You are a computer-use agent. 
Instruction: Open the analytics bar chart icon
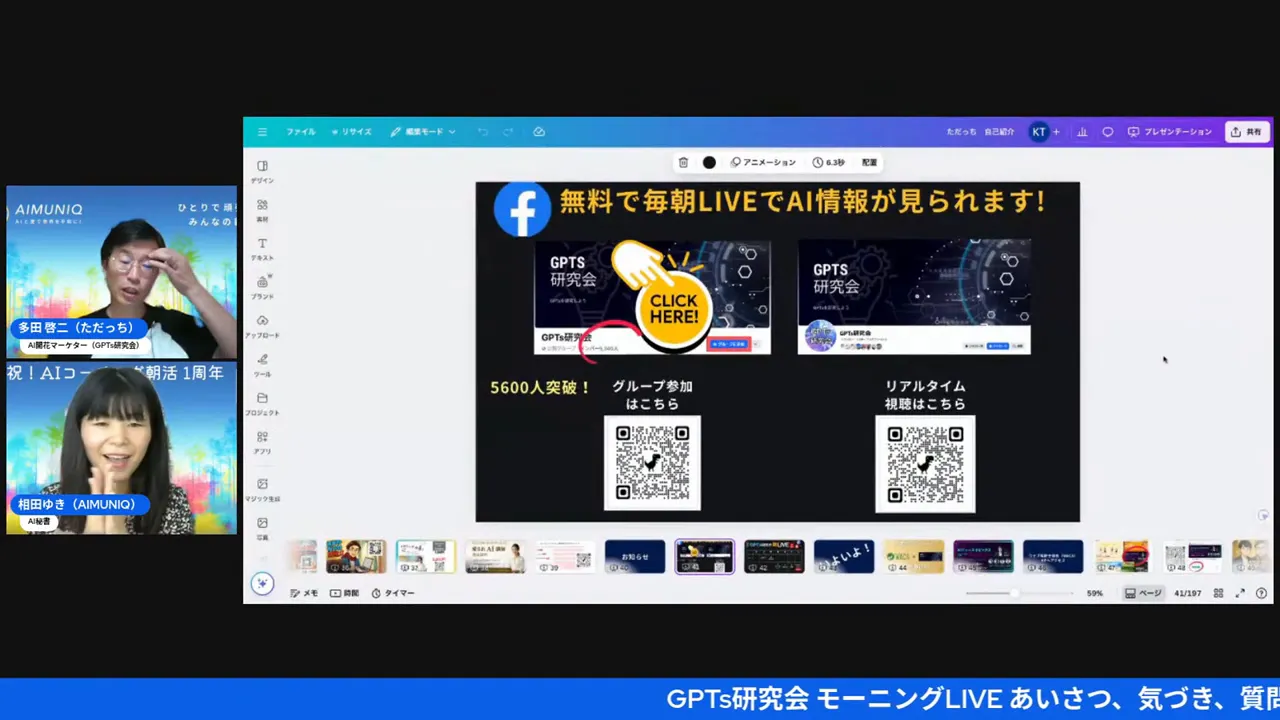pos(1082,132)
